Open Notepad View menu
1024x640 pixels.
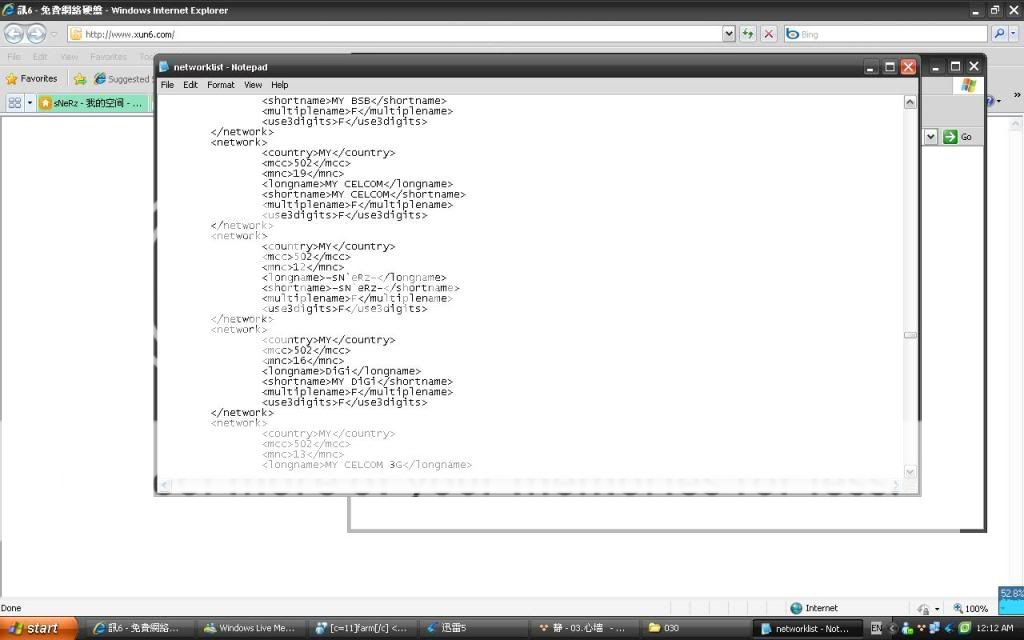[253, 85]
